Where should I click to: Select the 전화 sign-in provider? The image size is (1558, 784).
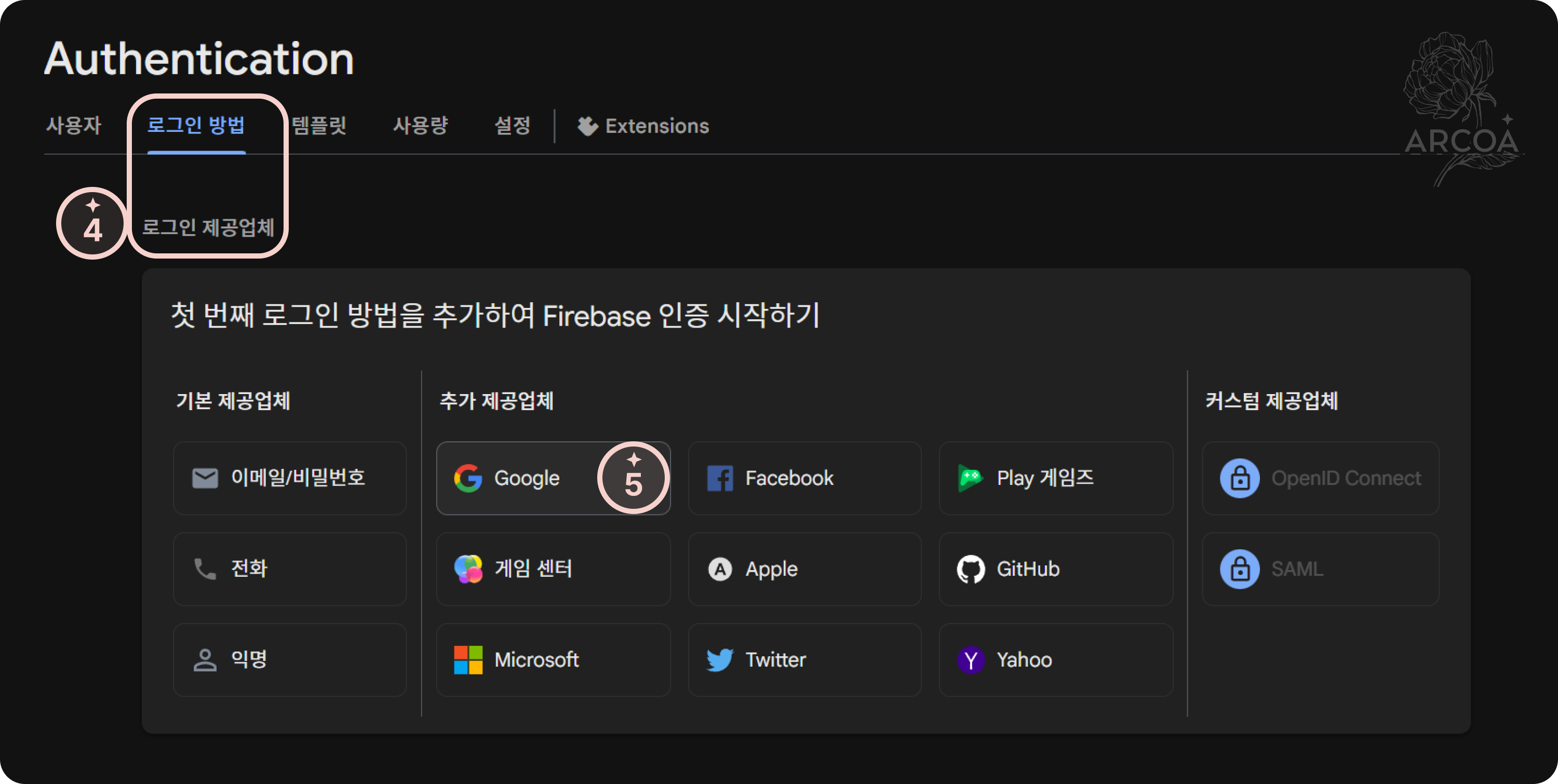(290, 569)
